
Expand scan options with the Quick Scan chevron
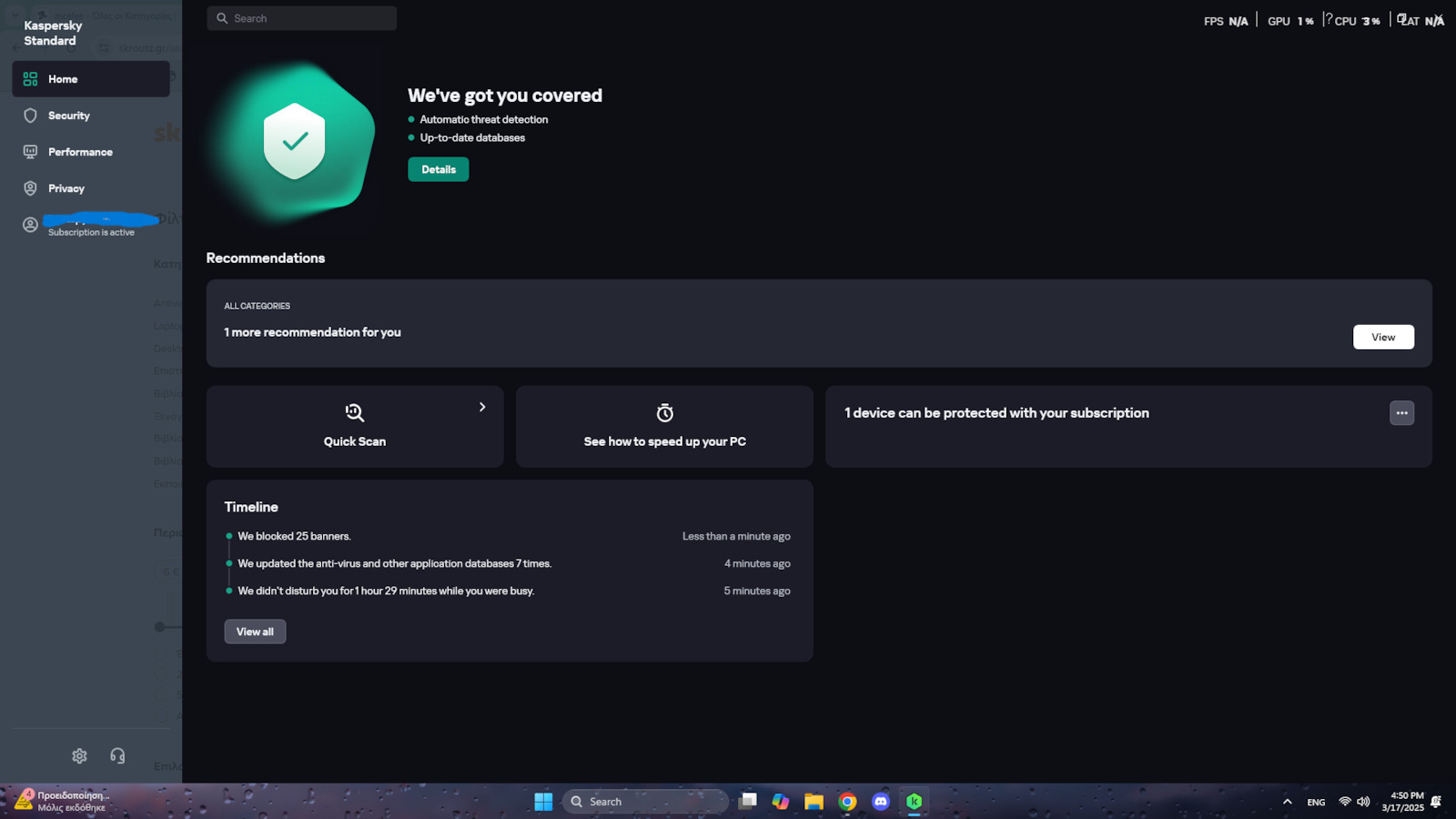point(482,407)
